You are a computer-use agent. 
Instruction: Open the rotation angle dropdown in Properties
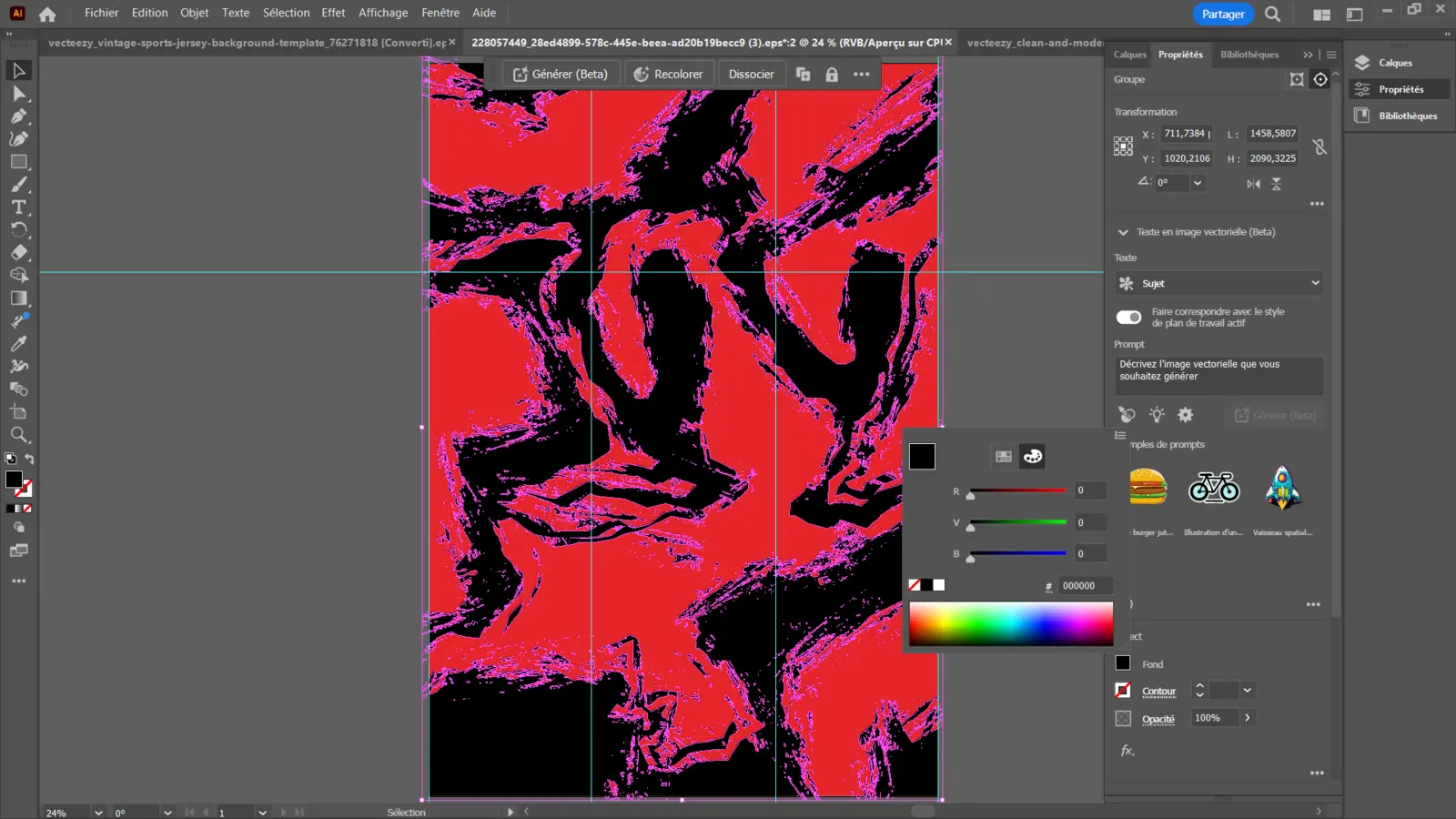pyautogui.click(x=1198, y=183)
